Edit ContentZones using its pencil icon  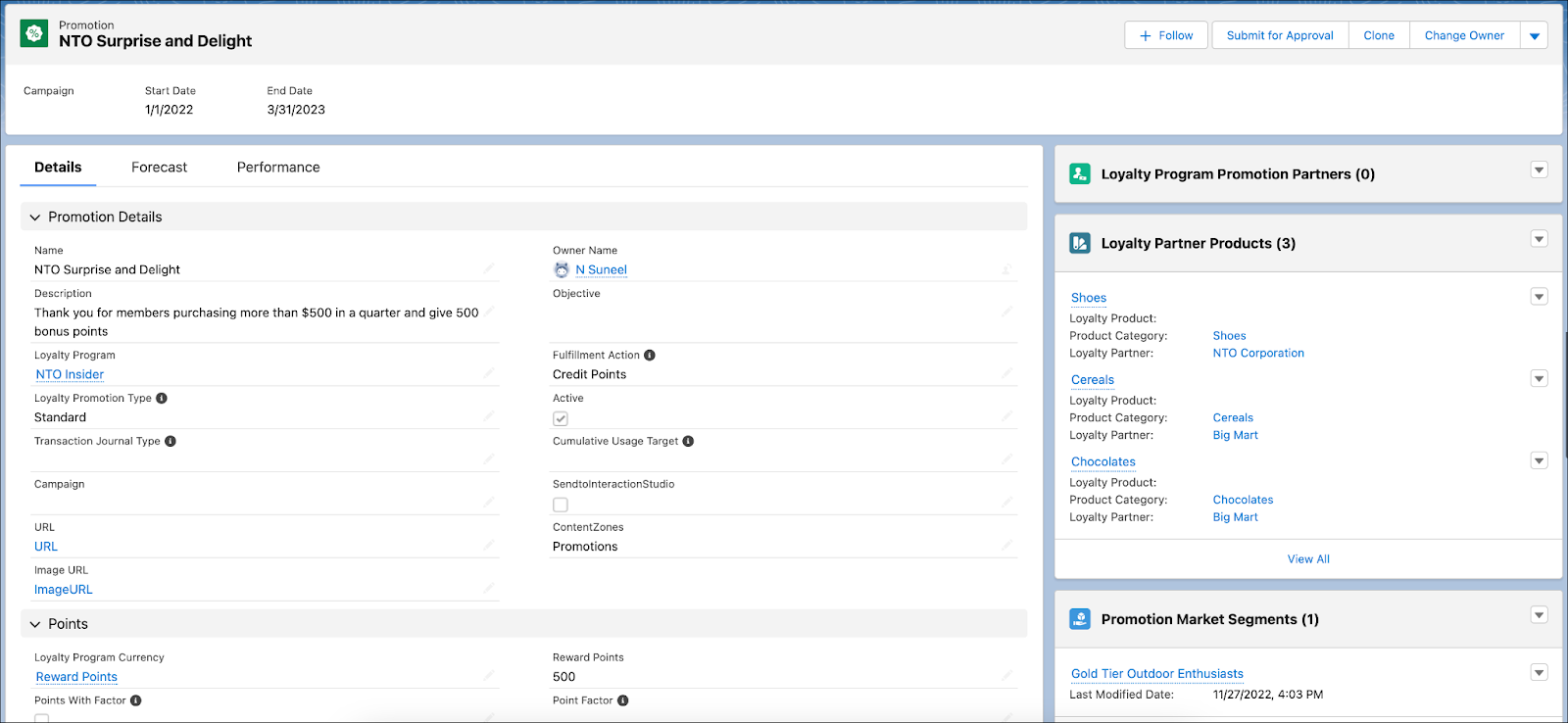click(x=1006, y=546)
